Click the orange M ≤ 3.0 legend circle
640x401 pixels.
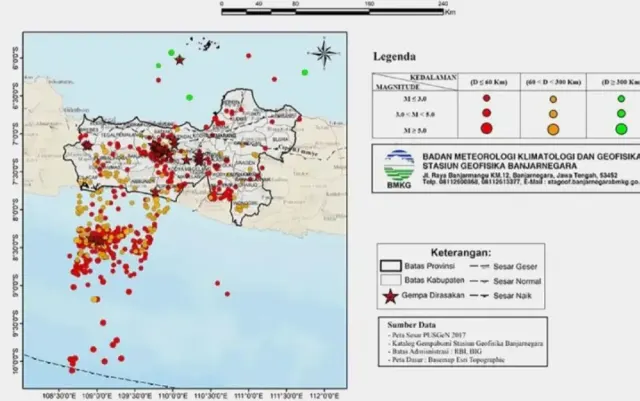point(553,99)
